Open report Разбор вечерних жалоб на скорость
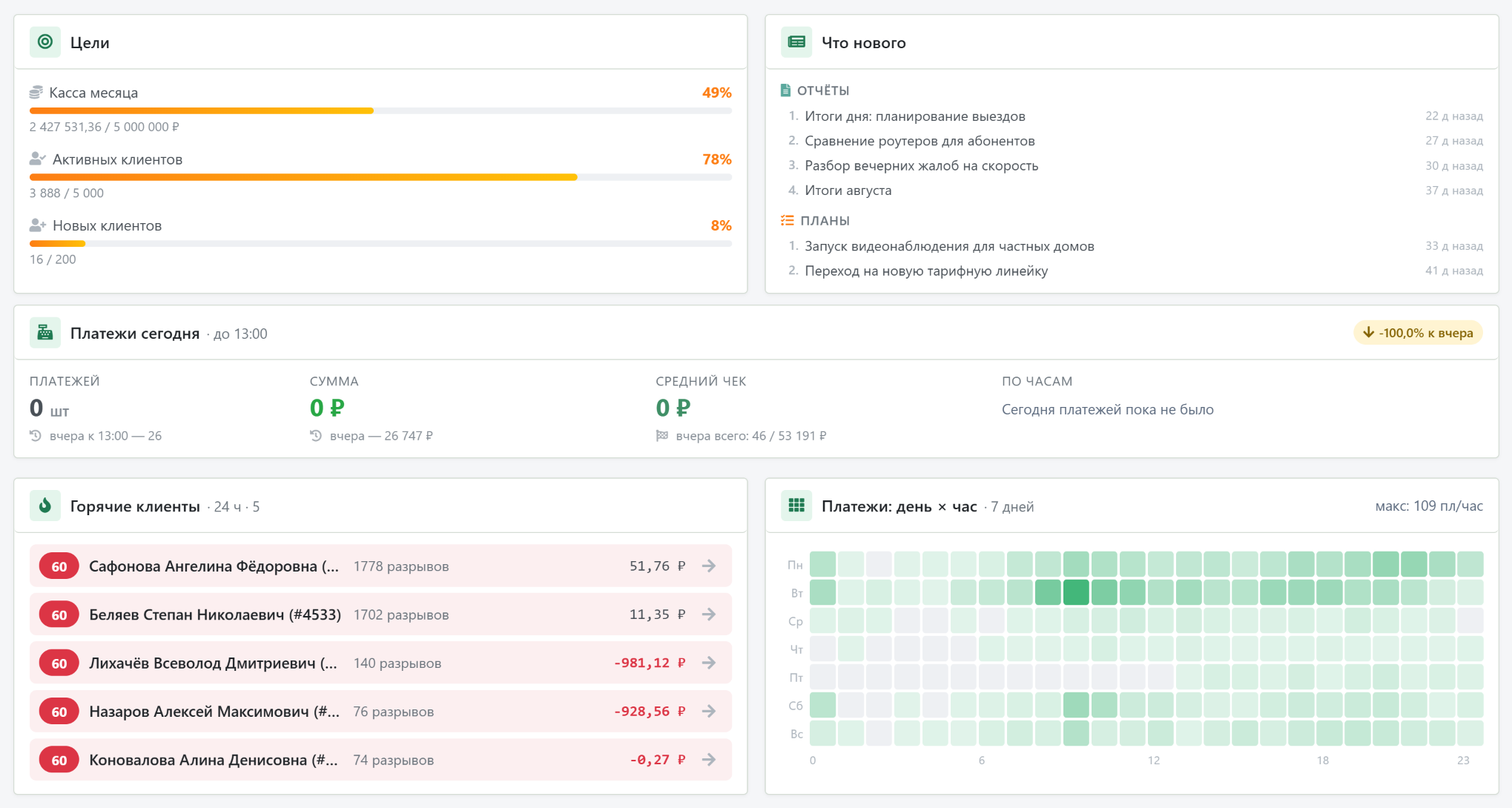This screenshot has height=808, width=1512. click(921, 165)
